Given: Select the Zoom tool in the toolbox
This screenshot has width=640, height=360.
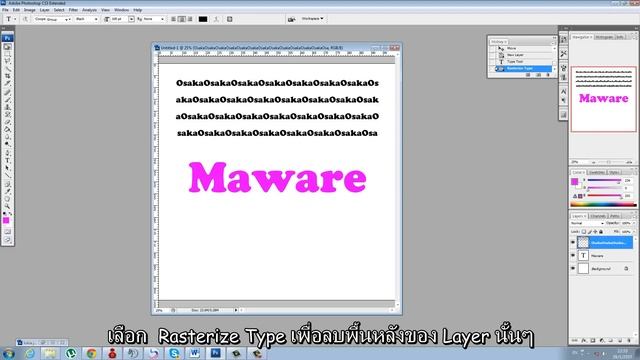Looking at the screenshot, I should click(7, 206).
